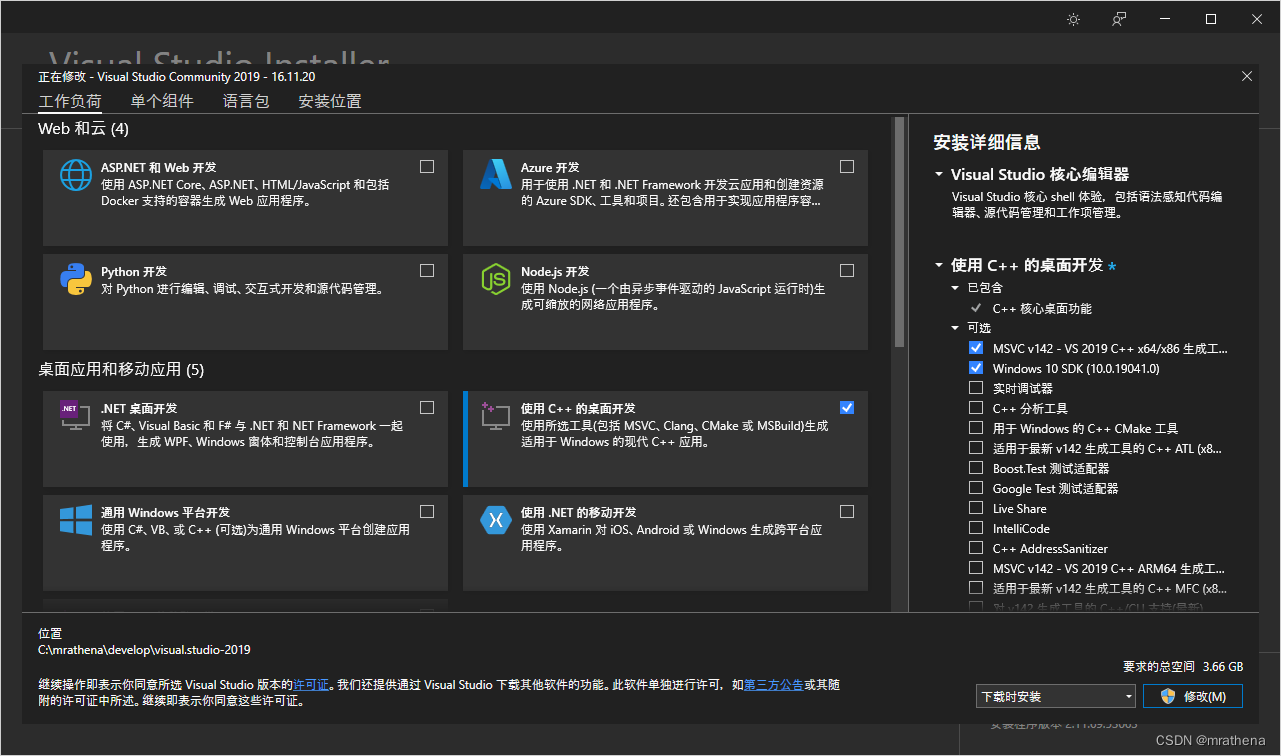The image size is (1281, 756).
Task: Click the 桌面应用和移动应用 (5) category heading
Action: (121, 370)
